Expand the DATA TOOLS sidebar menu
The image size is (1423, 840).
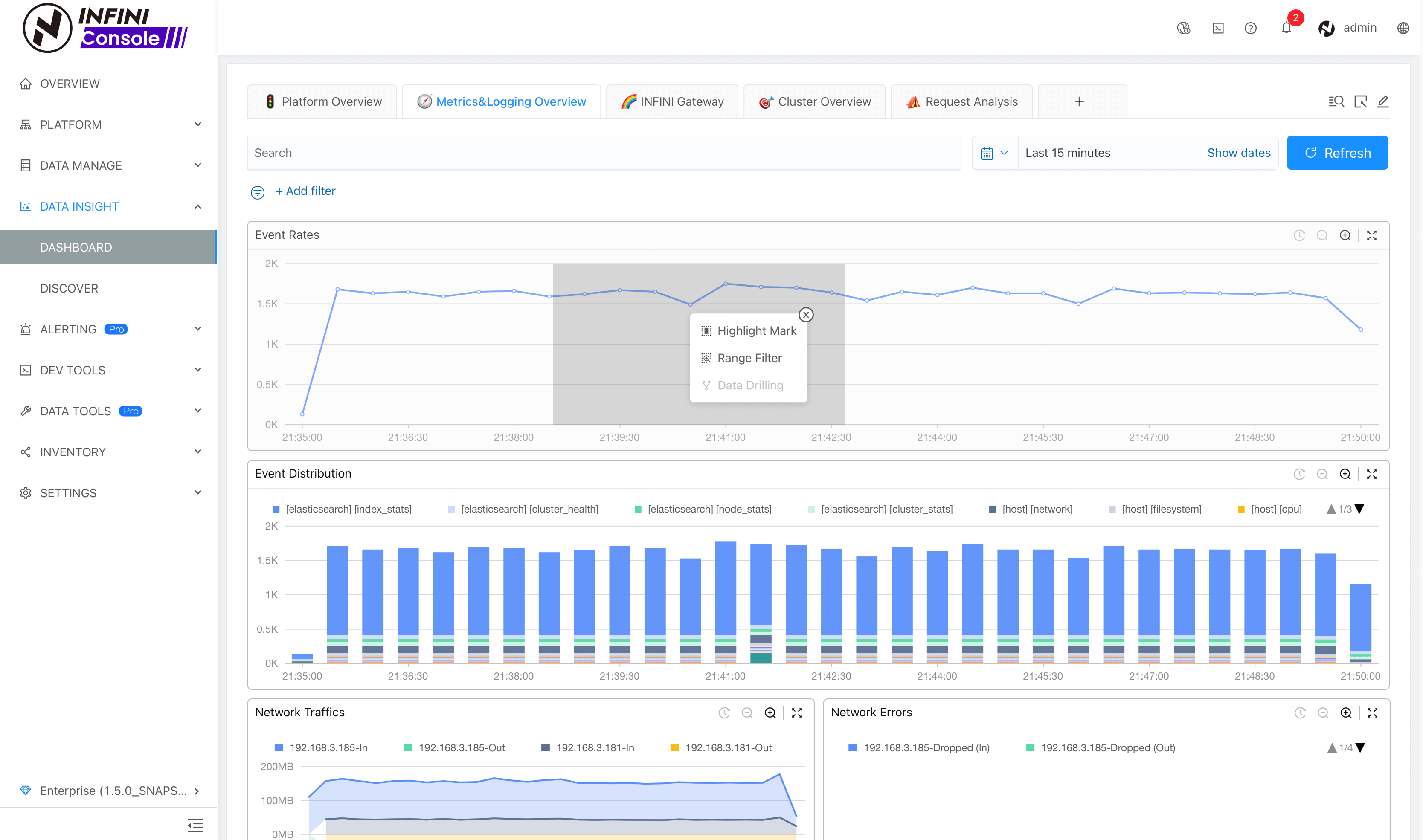tap(109, 411)
